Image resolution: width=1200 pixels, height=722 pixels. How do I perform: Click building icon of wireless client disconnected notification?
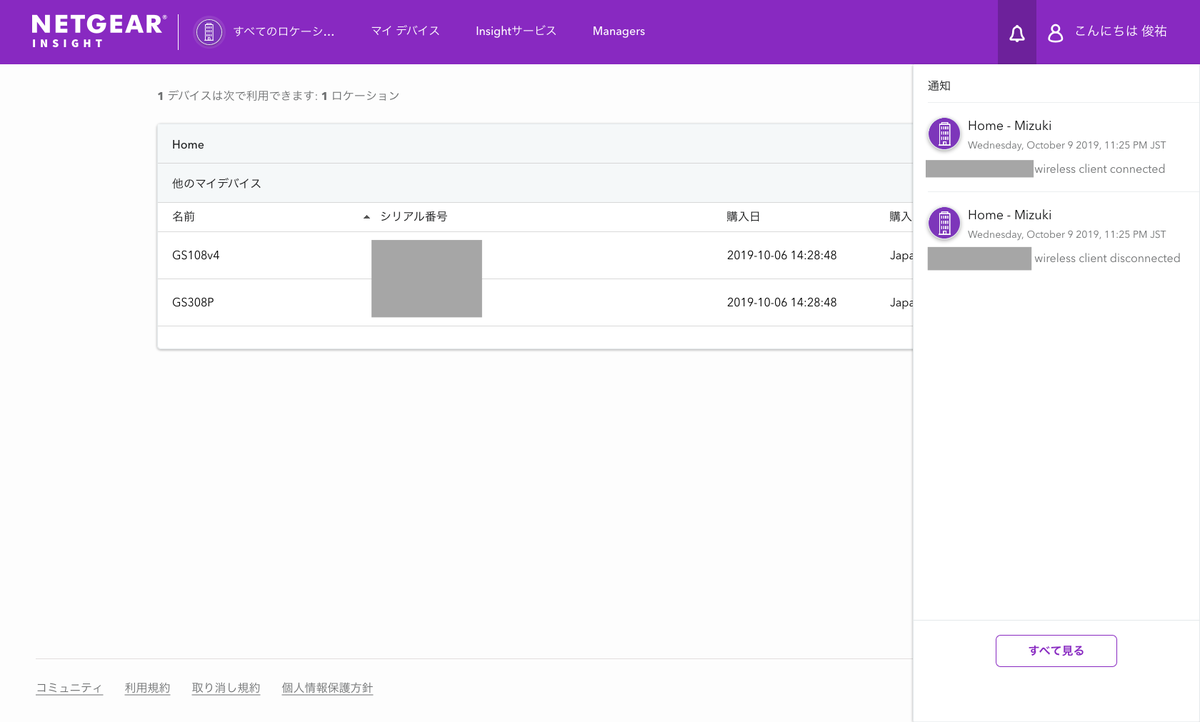coord(944,222)
